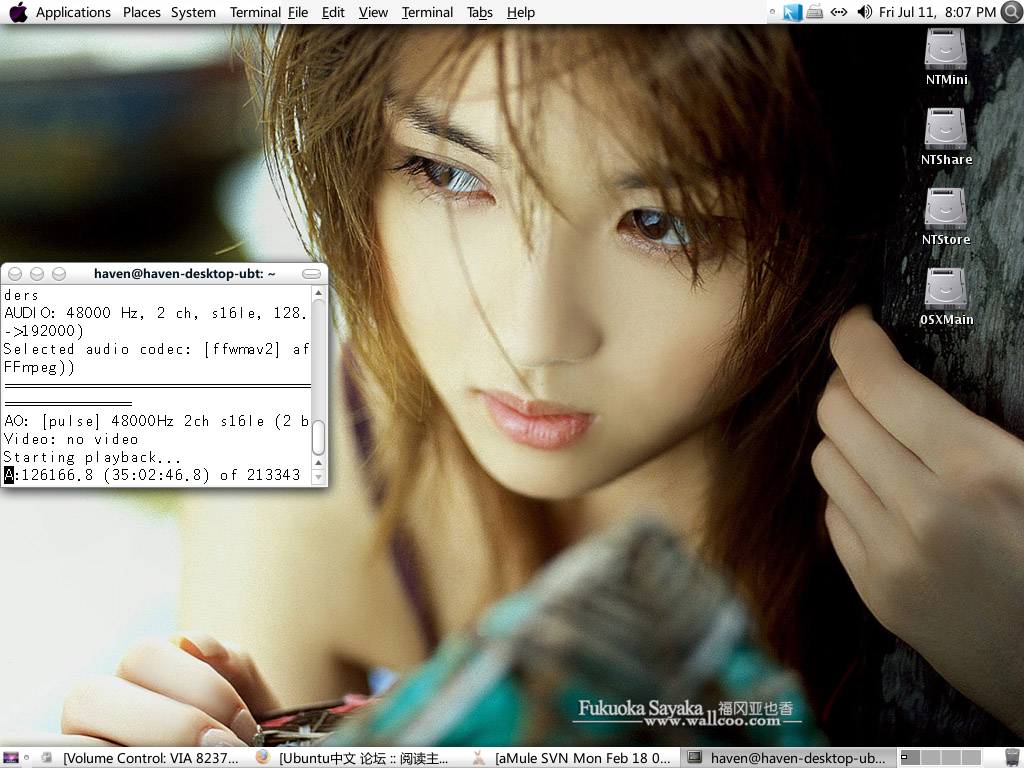This screenshot has height=768, width=1024.
Task: Click the terminal title "haven@haven-desktop-ubt: ~"
Action: point(185,274)
